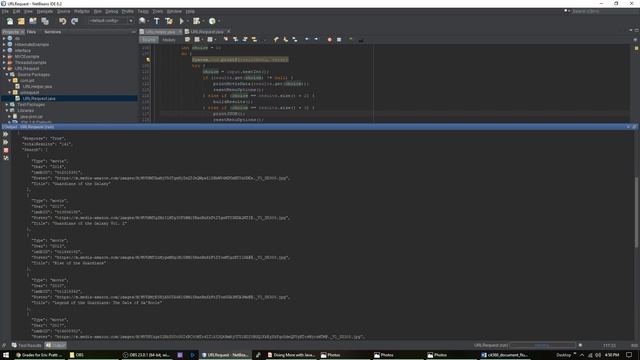The width and height of the screenshot is (640, 360).
Task: Jump to Last Edit in editor toolbar
Action: (187, 40)
